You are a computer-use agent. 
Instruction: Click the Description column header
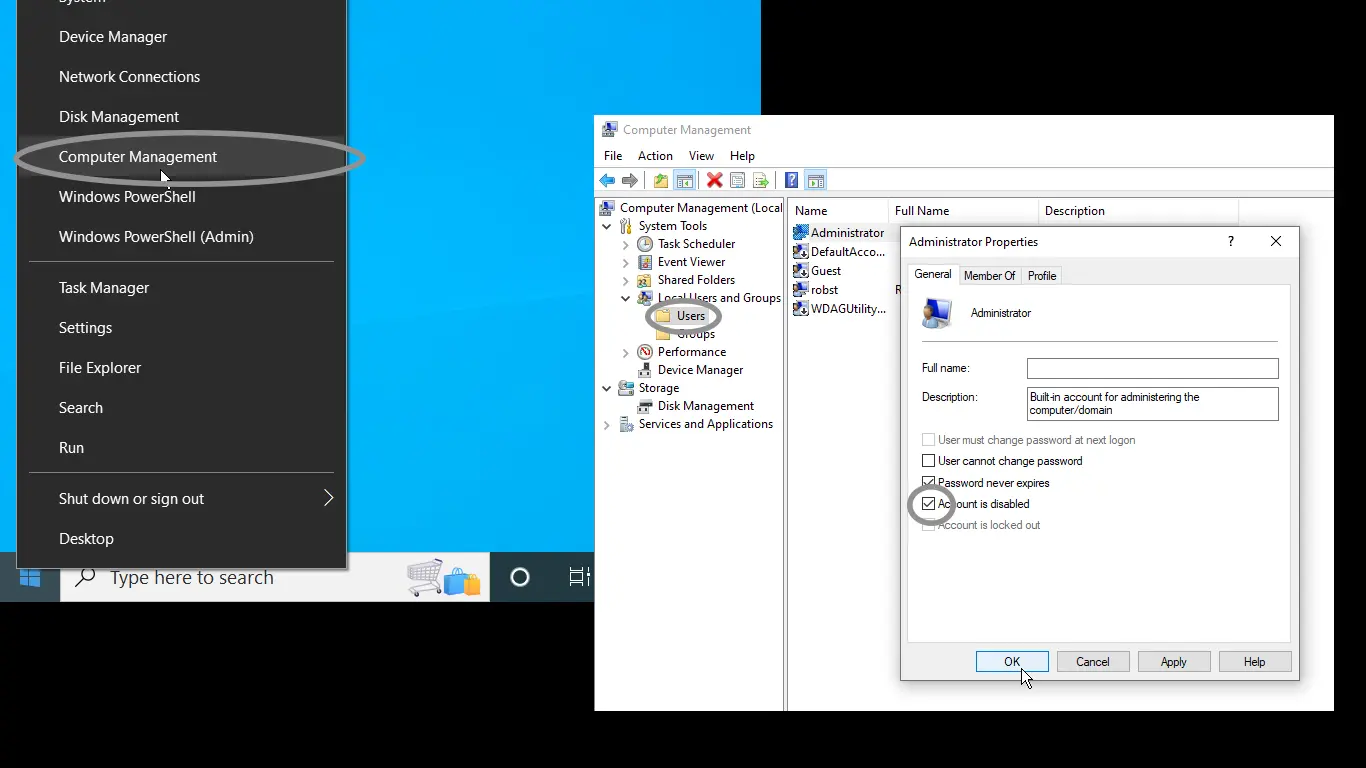[1138, 211]
